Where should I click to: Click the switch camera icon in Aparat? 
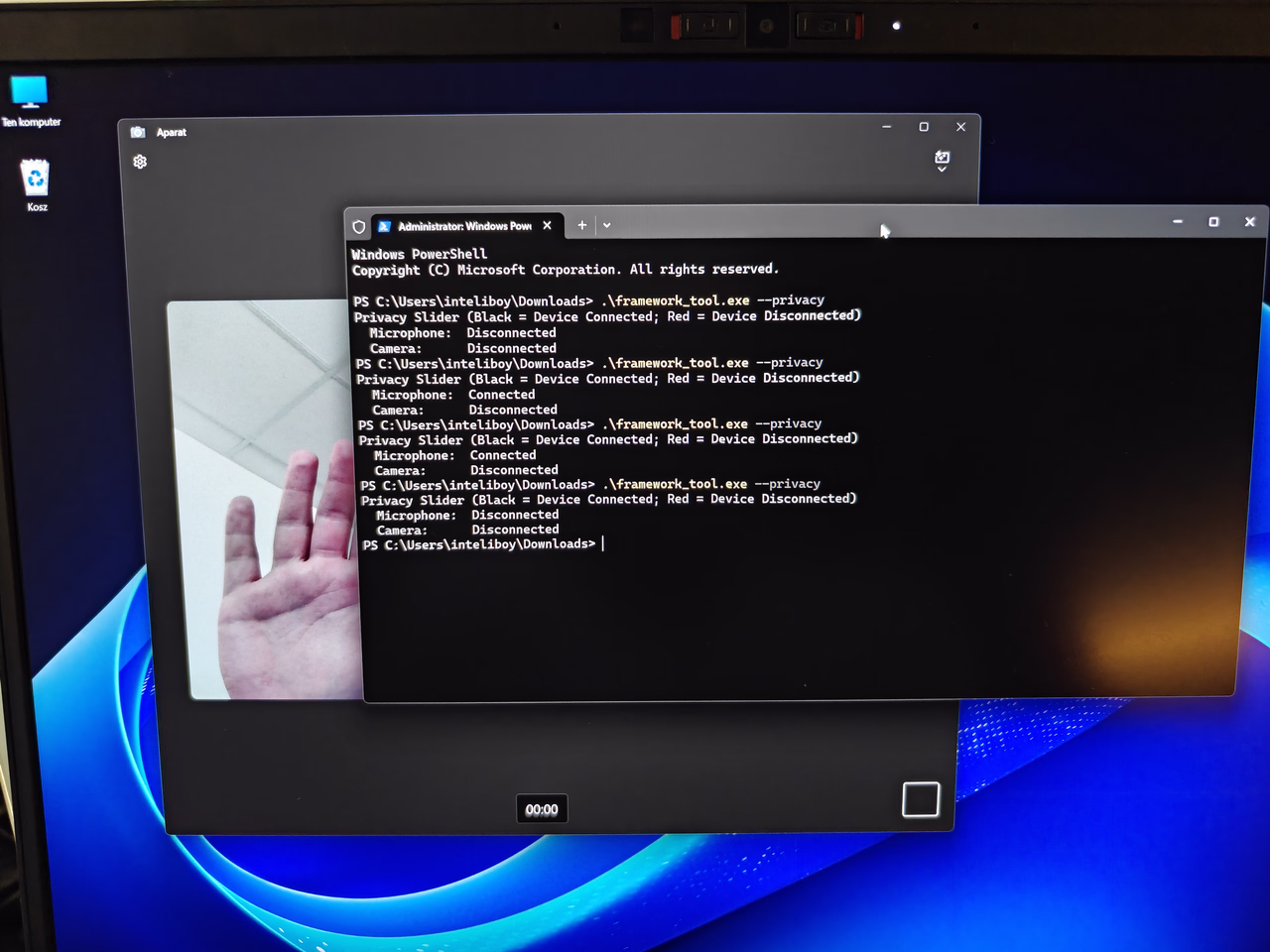(942, 161)
